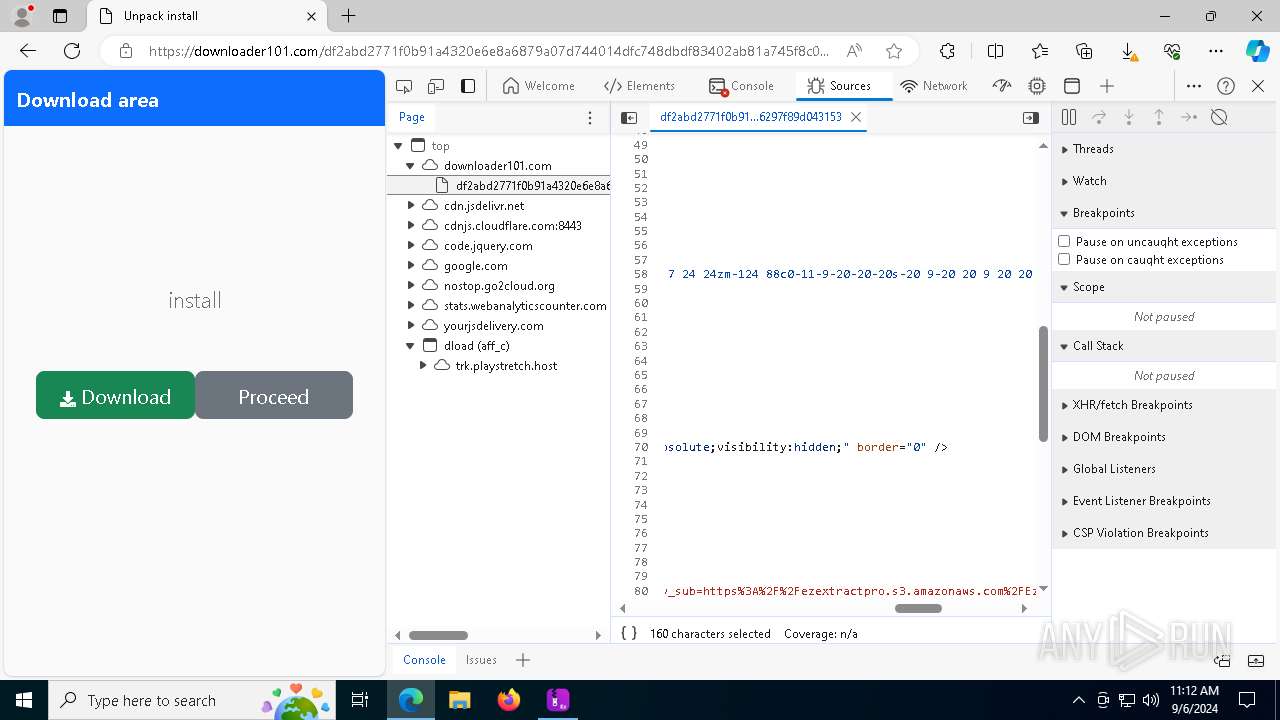Image resolution: width=1280 pixels, height=720 pixels.
Task: Click the gray Proceed button
Action: 274,395
